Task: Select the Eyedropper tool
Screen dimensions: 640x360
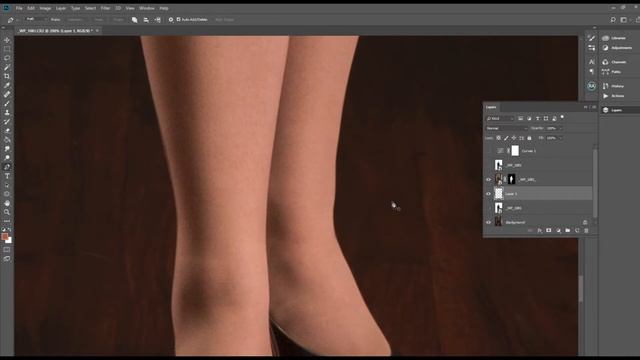Action: point(7,85)
